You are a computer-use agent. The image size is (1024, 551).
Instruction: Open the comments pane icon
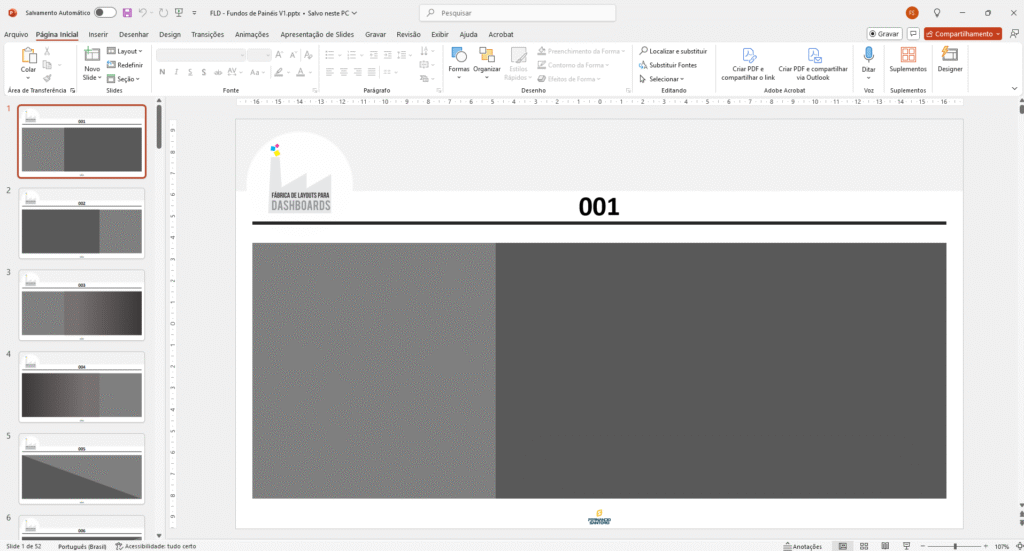[913, 34]
